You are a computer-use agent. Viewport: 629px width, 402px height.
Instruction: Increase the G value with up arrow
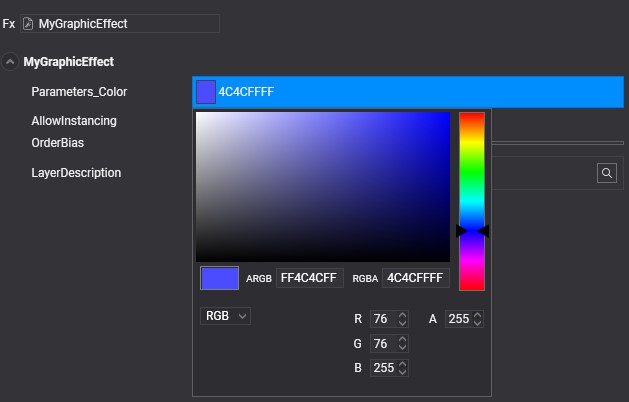(x=402, y=339)
